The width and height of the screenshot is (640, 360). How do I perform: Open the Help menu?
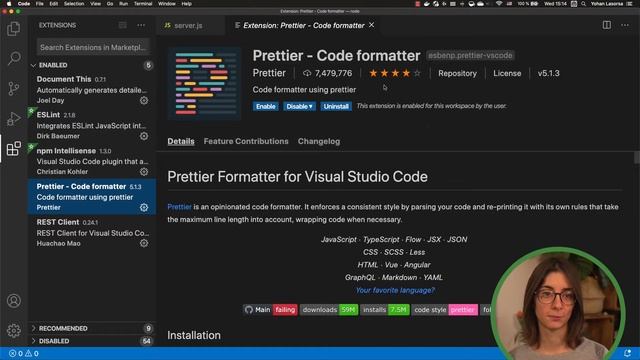pos(187,4)
